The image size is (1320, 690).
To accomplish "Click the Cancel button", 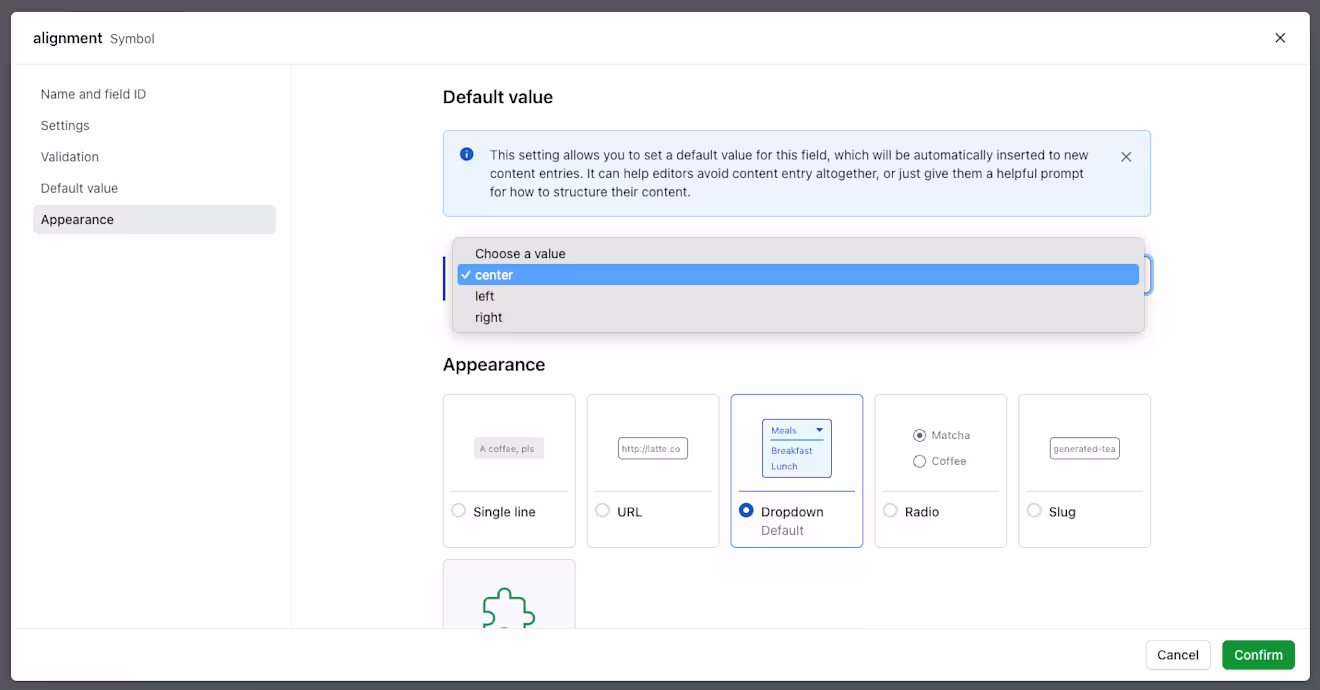I will pos(1178,655).
